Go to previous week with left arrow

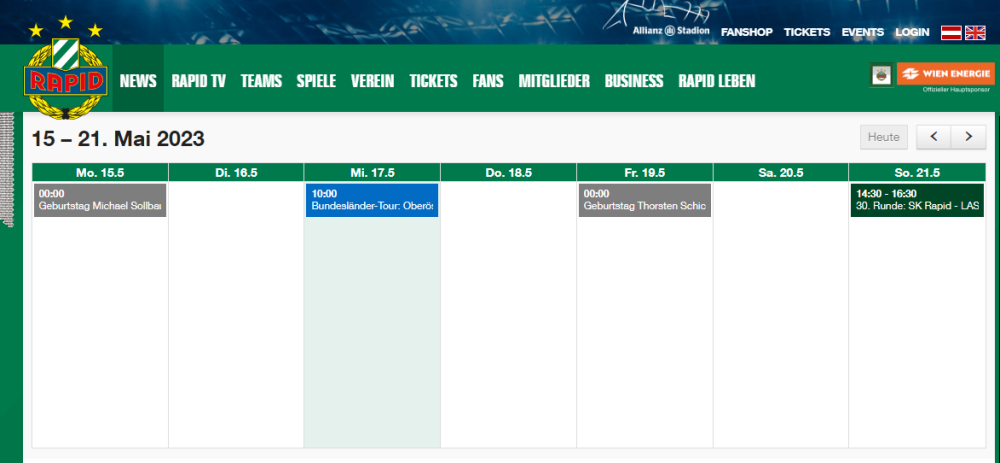coord(933,137)
